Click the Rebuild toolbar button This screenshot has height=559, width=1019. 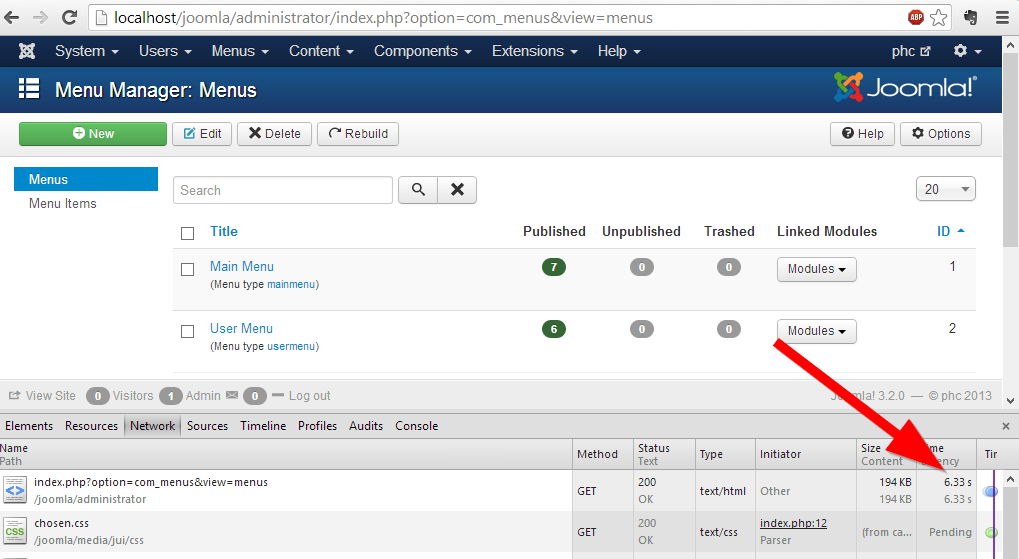click(x=357, y=134)
